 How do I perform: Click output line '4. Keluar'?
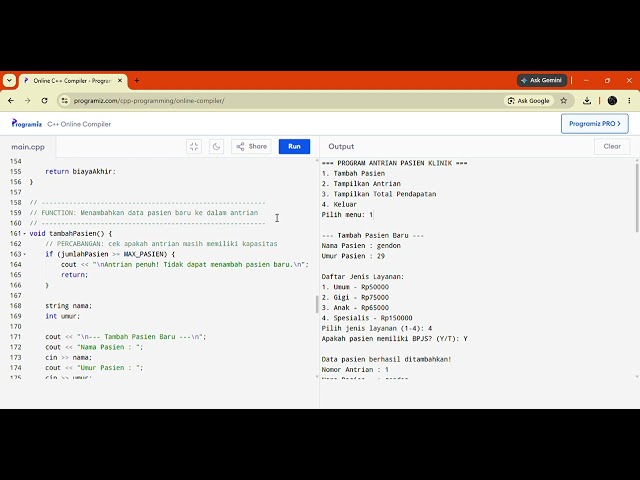coord(339,204)
